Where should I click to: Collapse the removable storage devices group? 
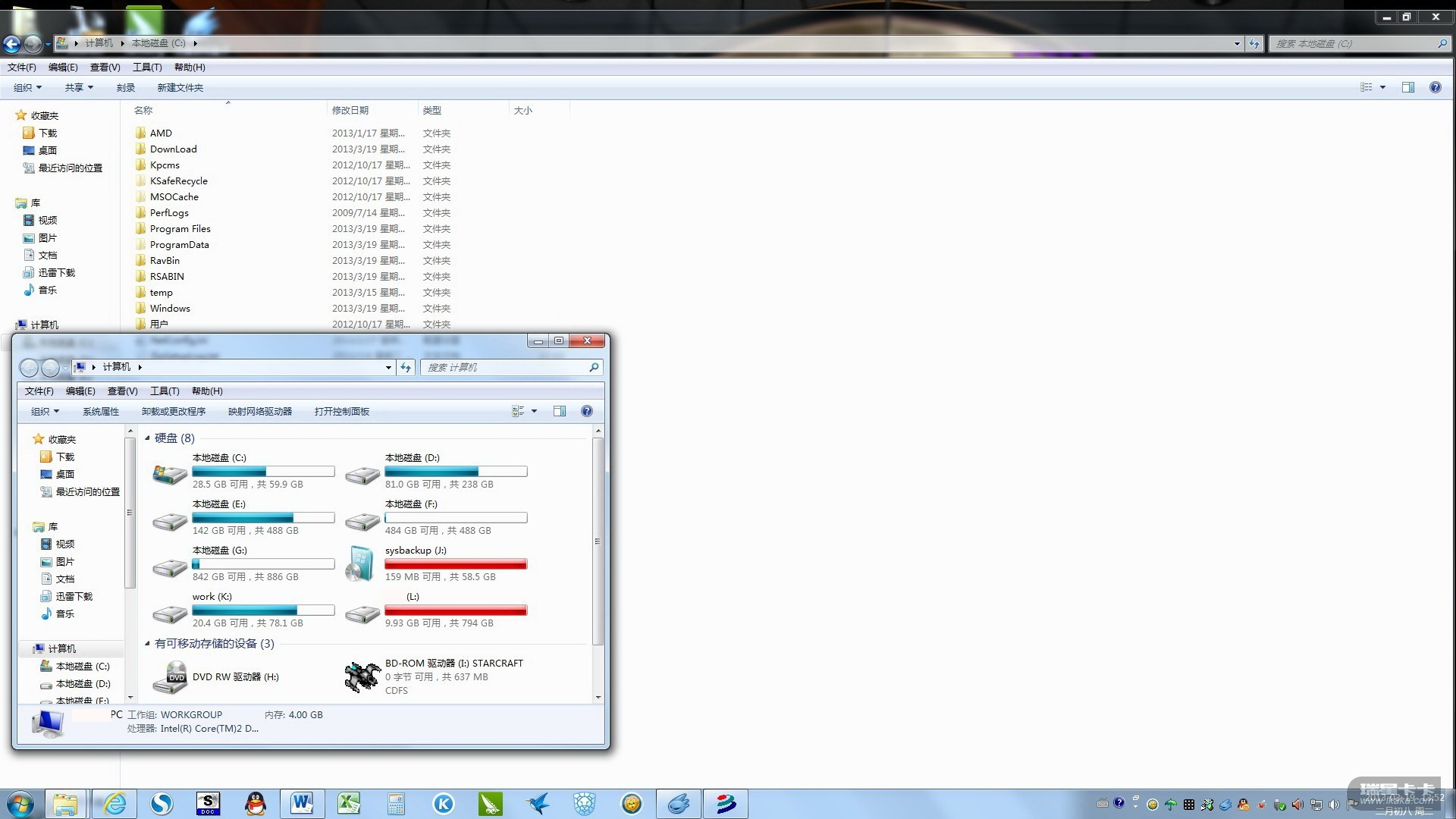[148, 644]
